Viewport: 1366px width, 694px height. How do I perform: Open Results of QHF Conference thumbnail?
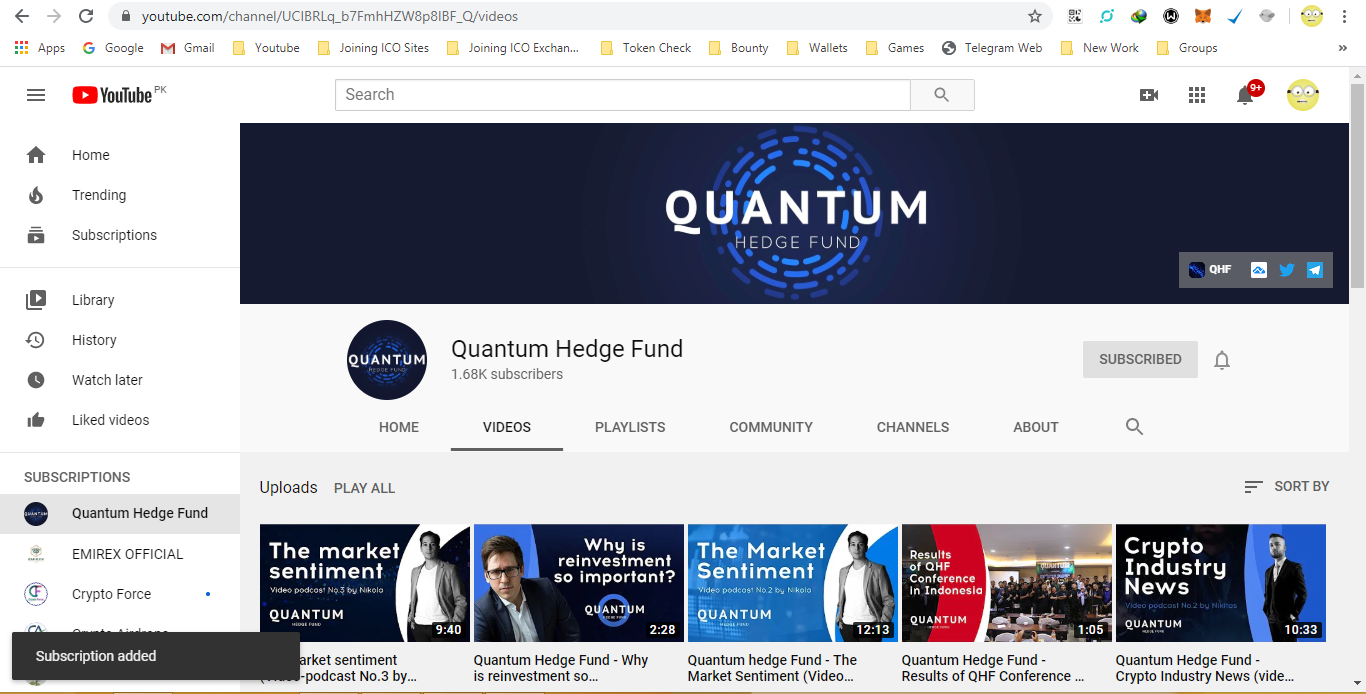(x=1007, y=583)
